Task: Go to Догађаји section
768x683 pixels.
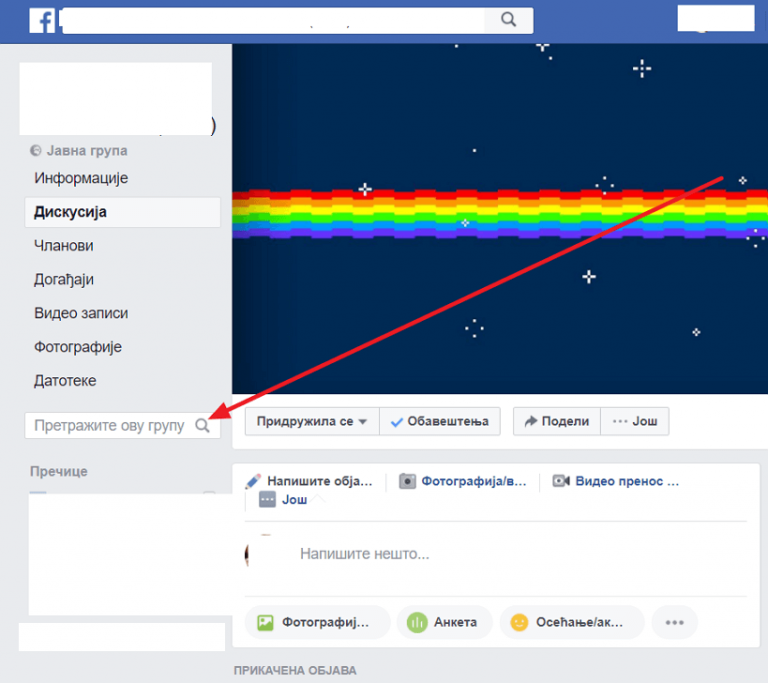Action: [x=64, y=279]
